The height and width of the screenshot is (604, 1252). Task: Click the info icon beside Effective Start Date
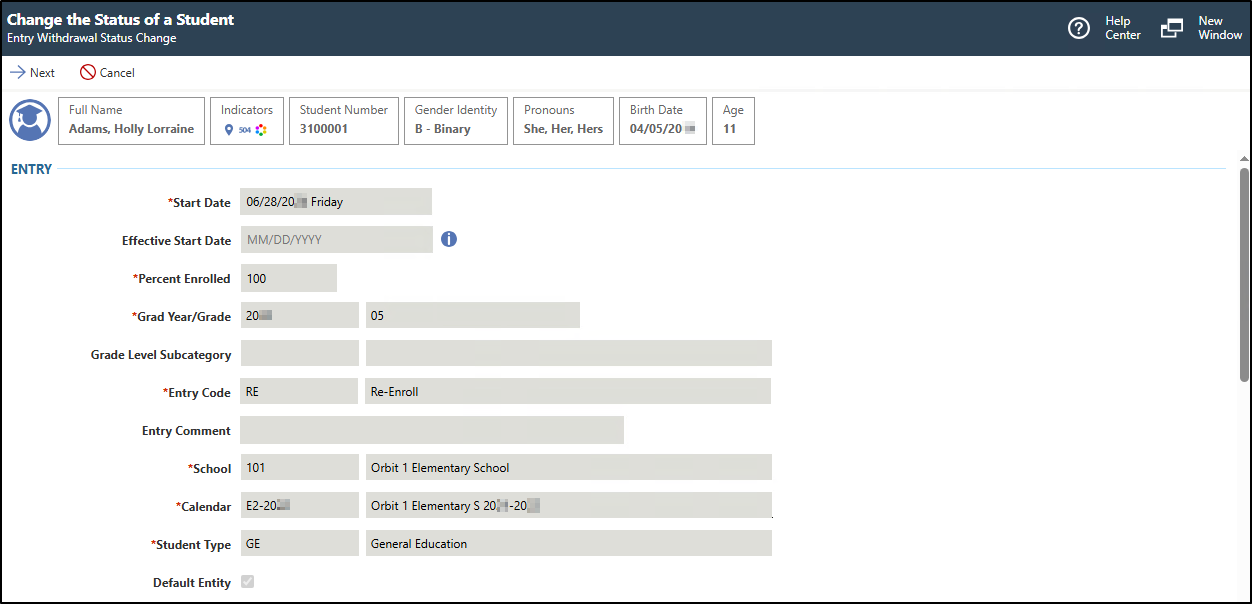448,239
